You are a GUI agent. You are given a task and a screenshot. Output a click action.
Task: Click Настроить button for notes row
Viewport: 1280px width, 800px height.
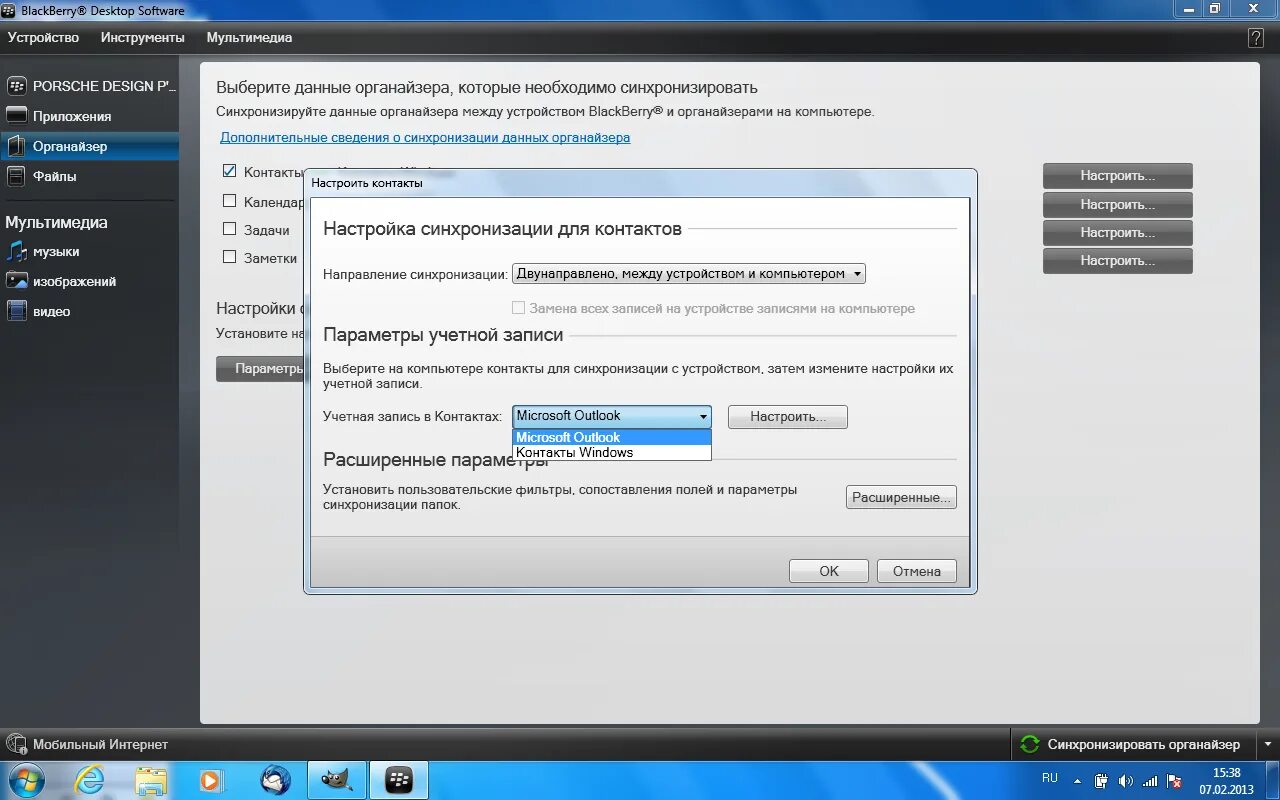pos(1118,260)
